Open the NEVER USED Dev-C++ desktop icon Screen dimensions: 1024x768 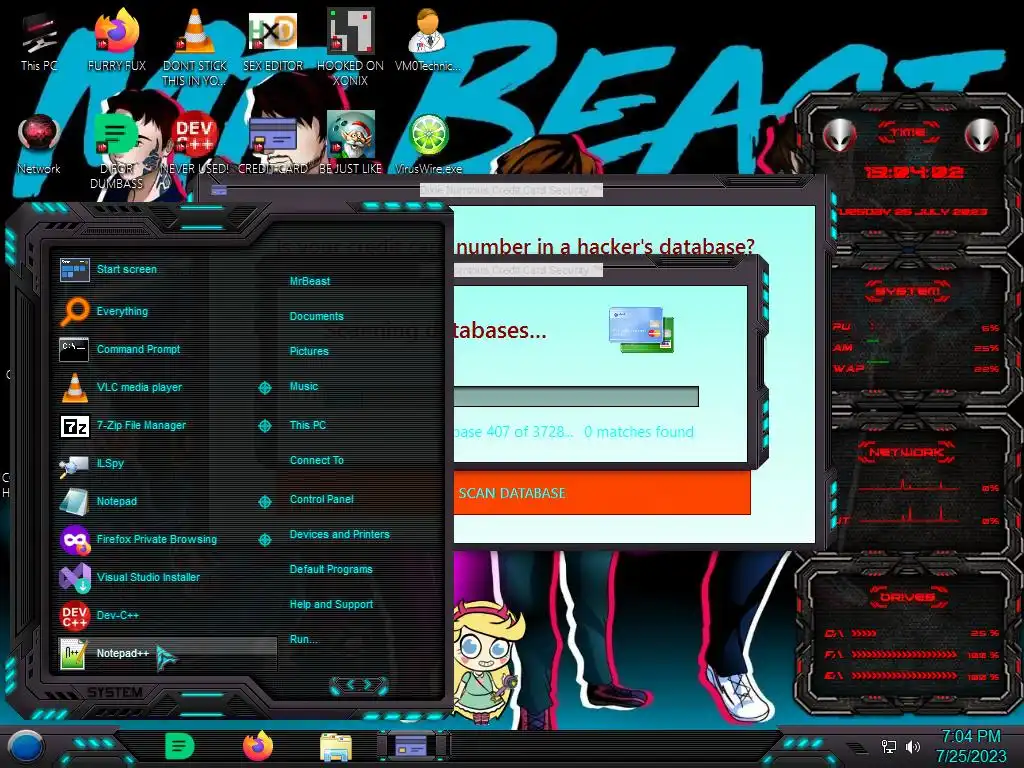(x=195, y=144)
